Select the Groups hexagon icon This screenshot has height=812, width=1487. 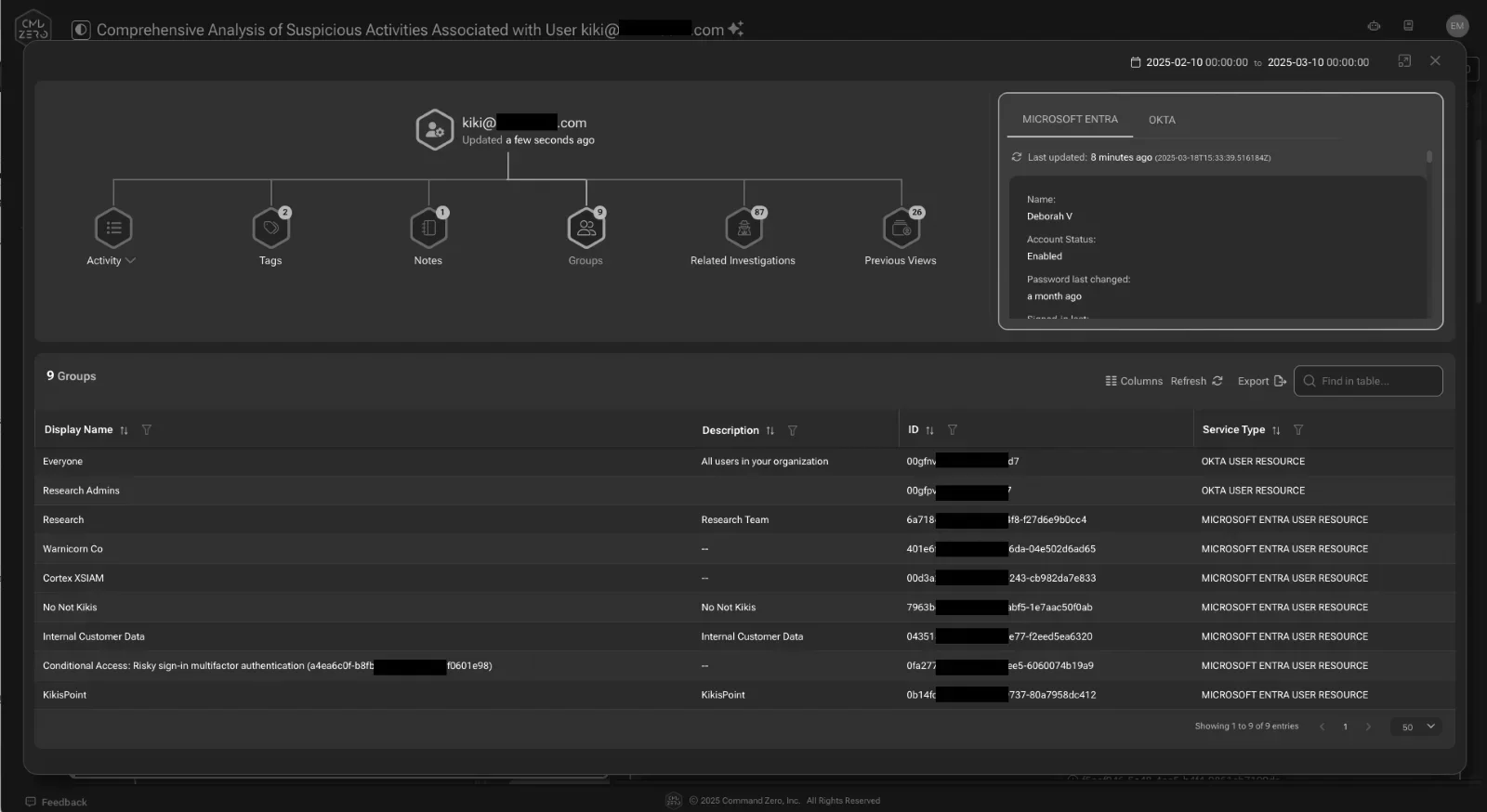click(x=586, y=228)
